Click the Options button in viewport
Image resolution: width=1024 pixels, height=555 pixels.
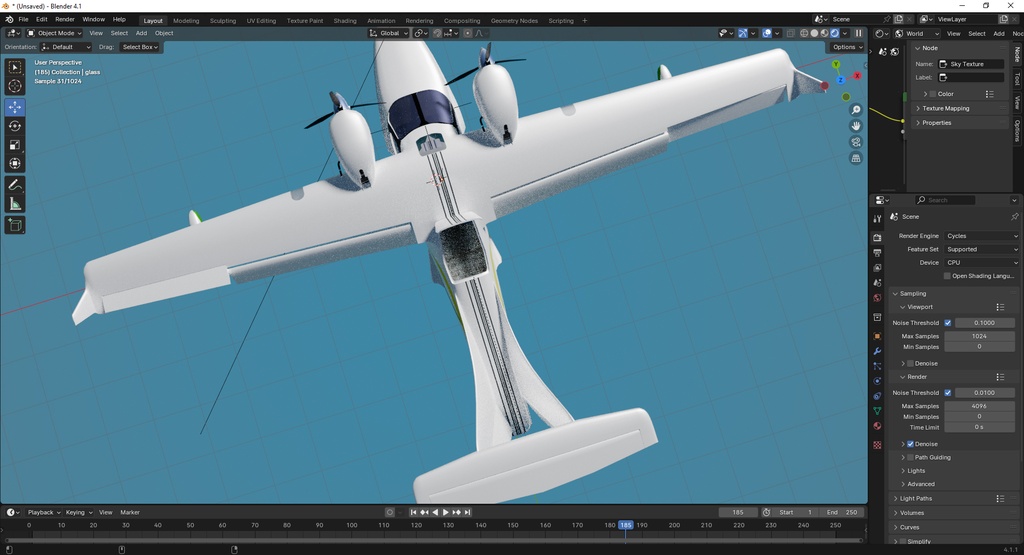tap(847, 47)
